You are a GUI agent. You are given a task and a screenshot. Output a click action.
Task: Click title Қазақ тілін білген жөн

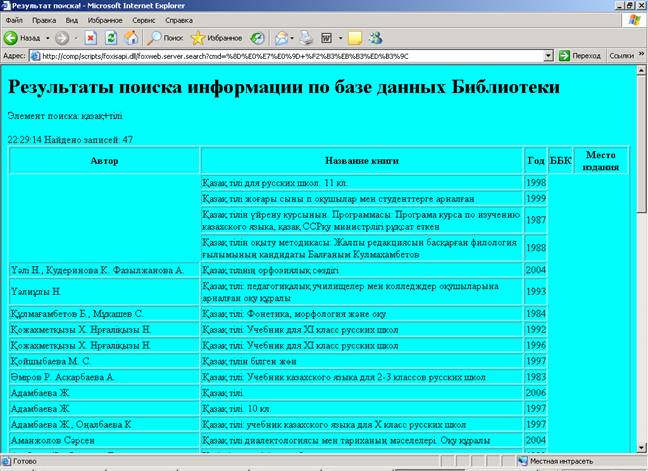coord(249,362)
